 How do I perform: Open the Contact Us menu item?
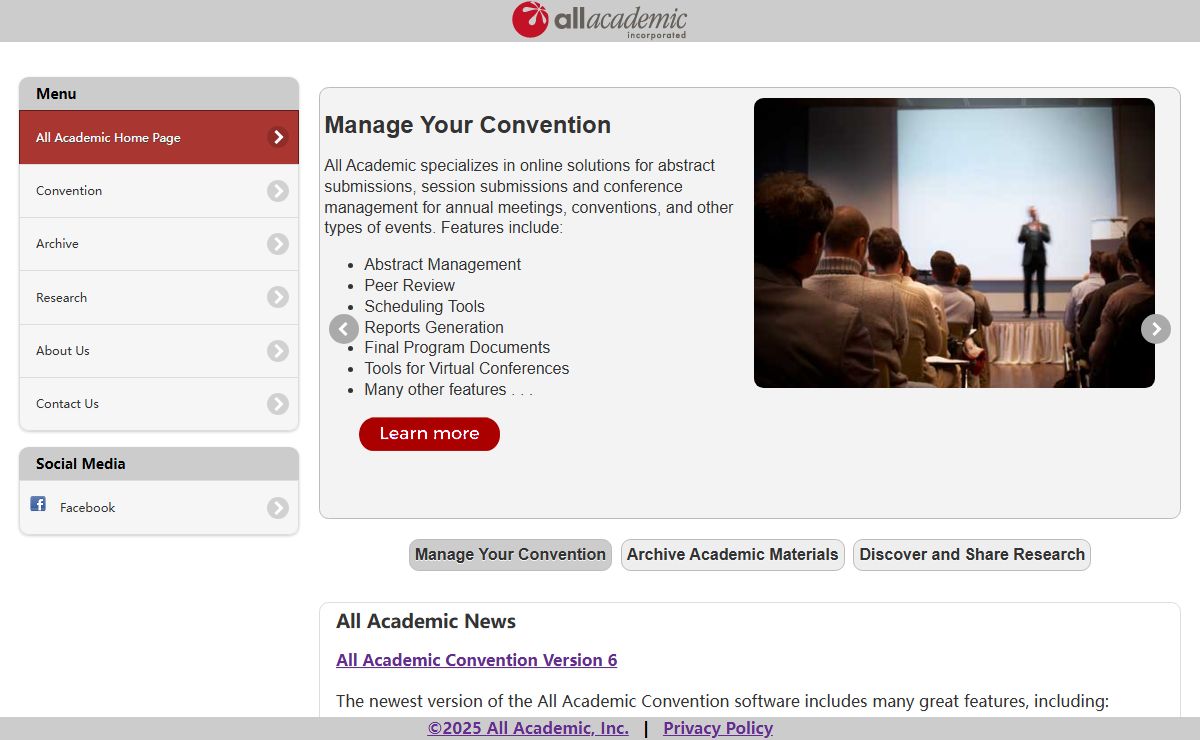click(159, 404)
